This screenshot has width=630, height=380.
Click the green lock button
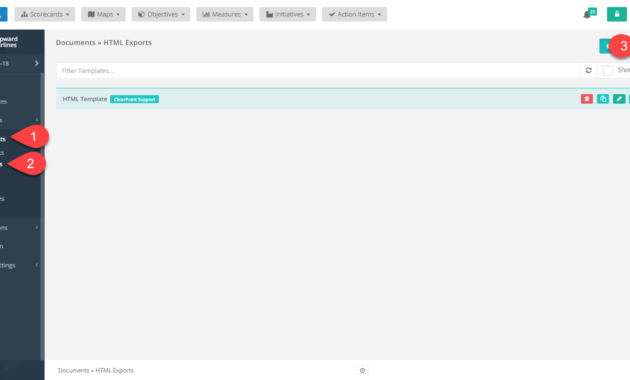tap(616, 14)
